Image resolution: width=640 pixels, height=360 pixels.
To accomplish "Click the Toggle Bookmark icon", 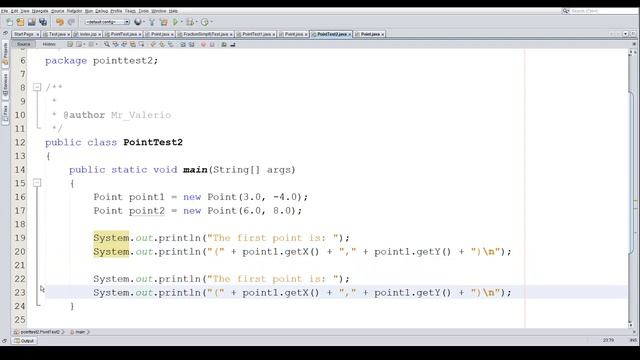I will pos(171,44).
